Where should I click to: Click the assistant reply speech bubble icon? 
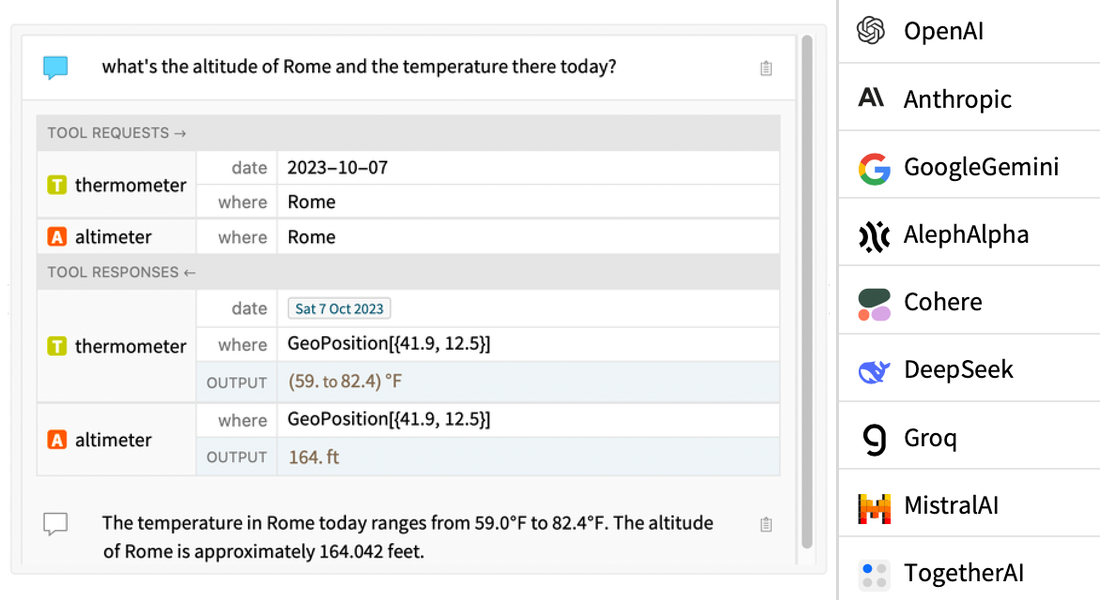(x=56, y=524)
